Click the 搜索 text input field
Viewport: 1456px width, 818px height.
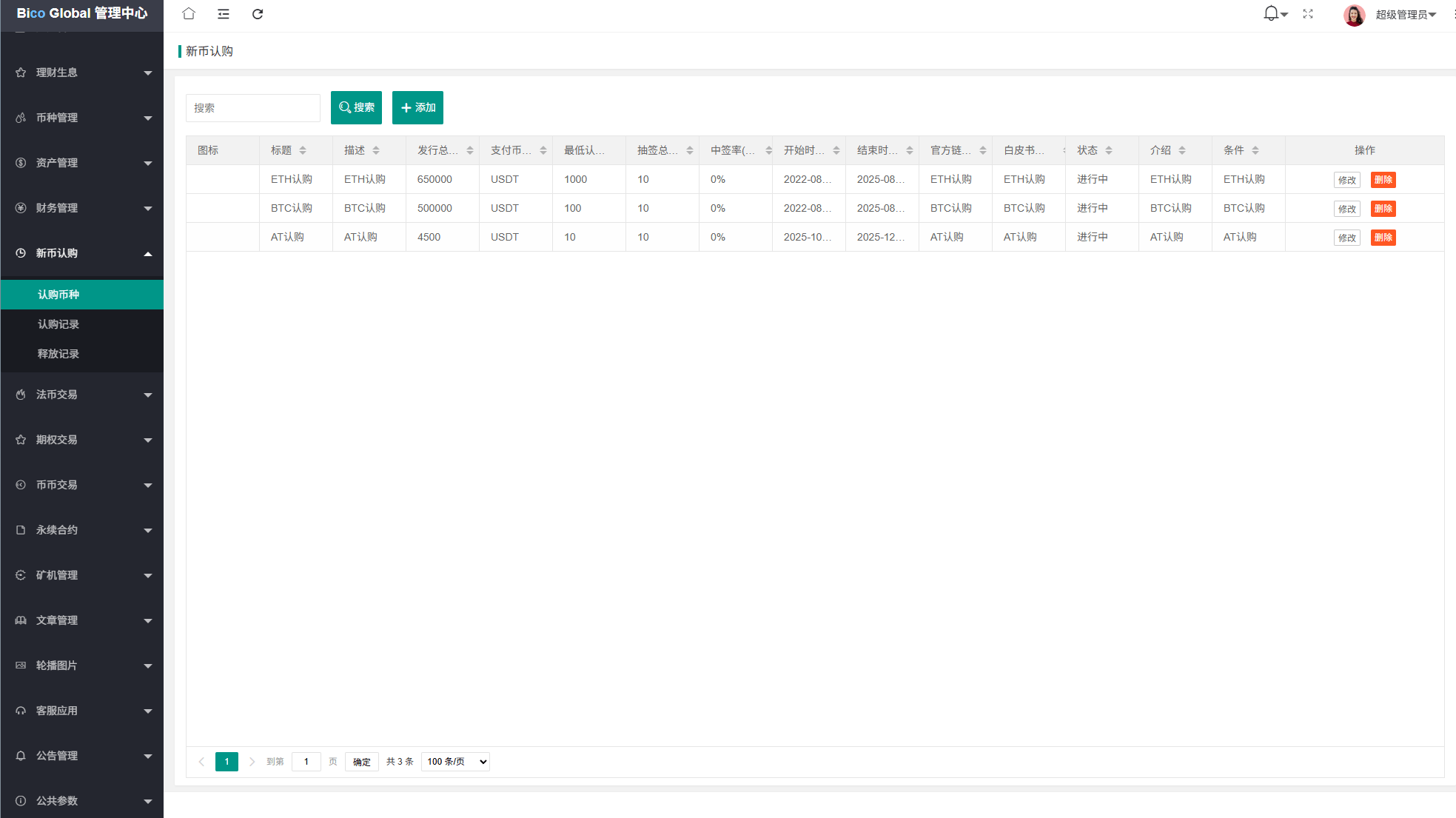click(x=252, y=108)
